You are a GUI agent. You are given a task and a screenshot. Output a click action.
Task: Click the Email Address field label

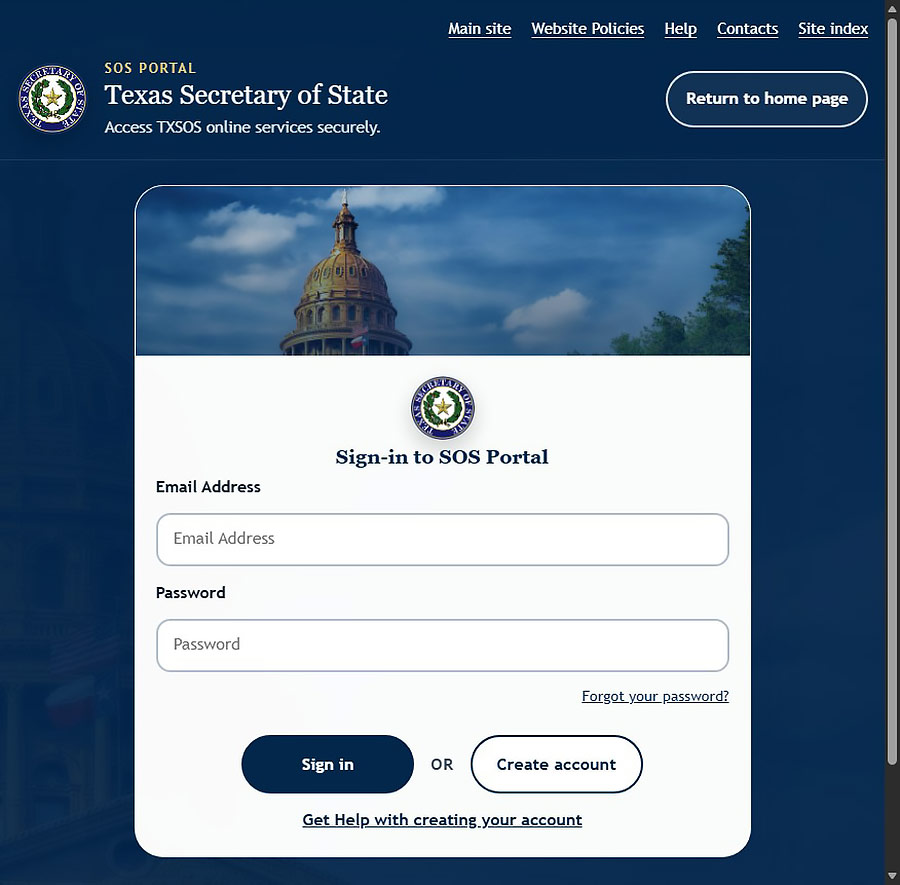click(208, 487)
